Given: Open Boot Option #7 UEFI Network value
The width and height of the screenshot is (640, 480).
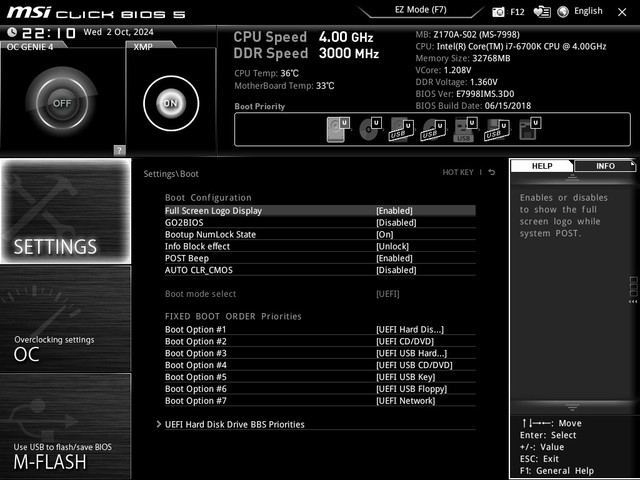Looking at the screenshot, I should tap(406, 401).
